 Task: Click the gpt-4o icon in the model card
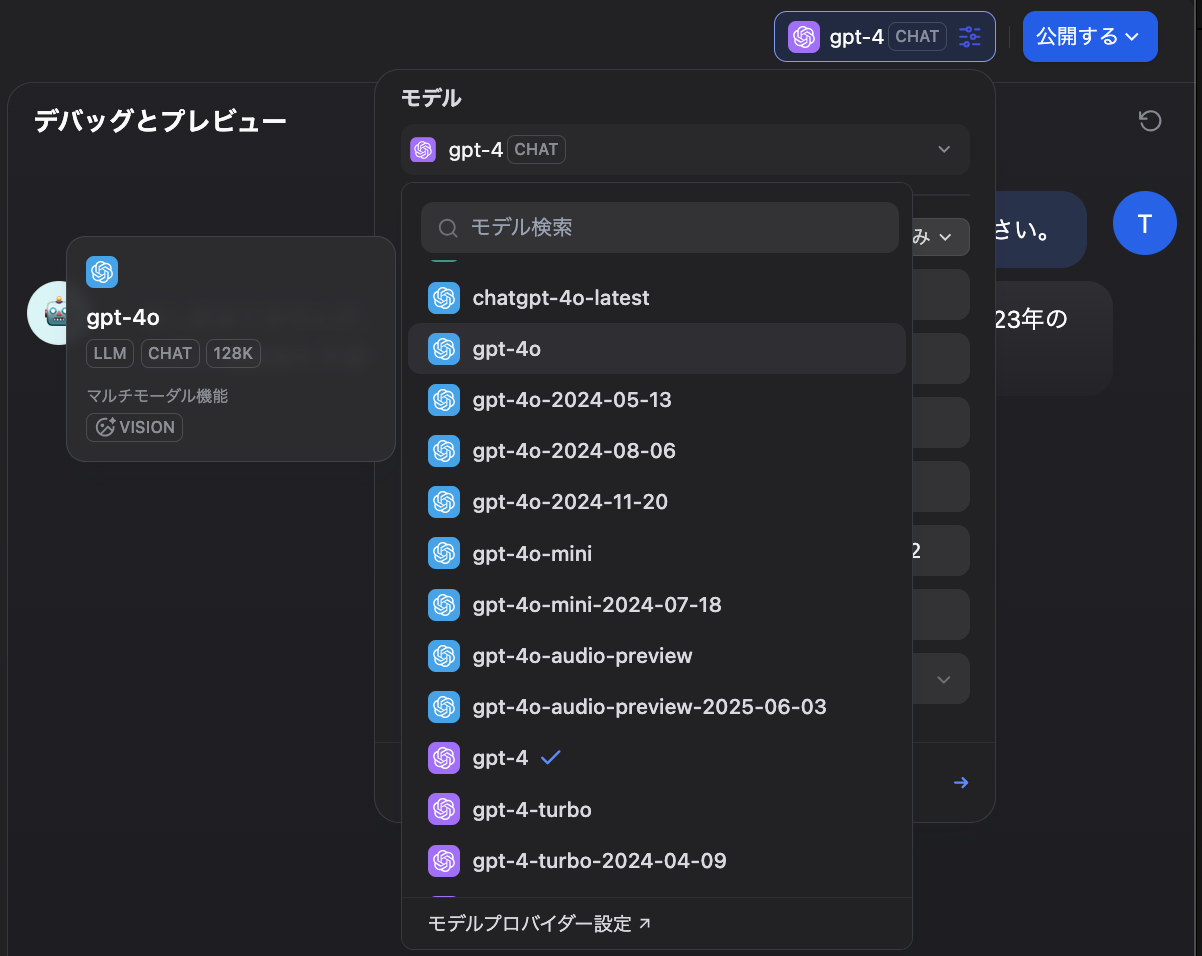tap(102, 272)
